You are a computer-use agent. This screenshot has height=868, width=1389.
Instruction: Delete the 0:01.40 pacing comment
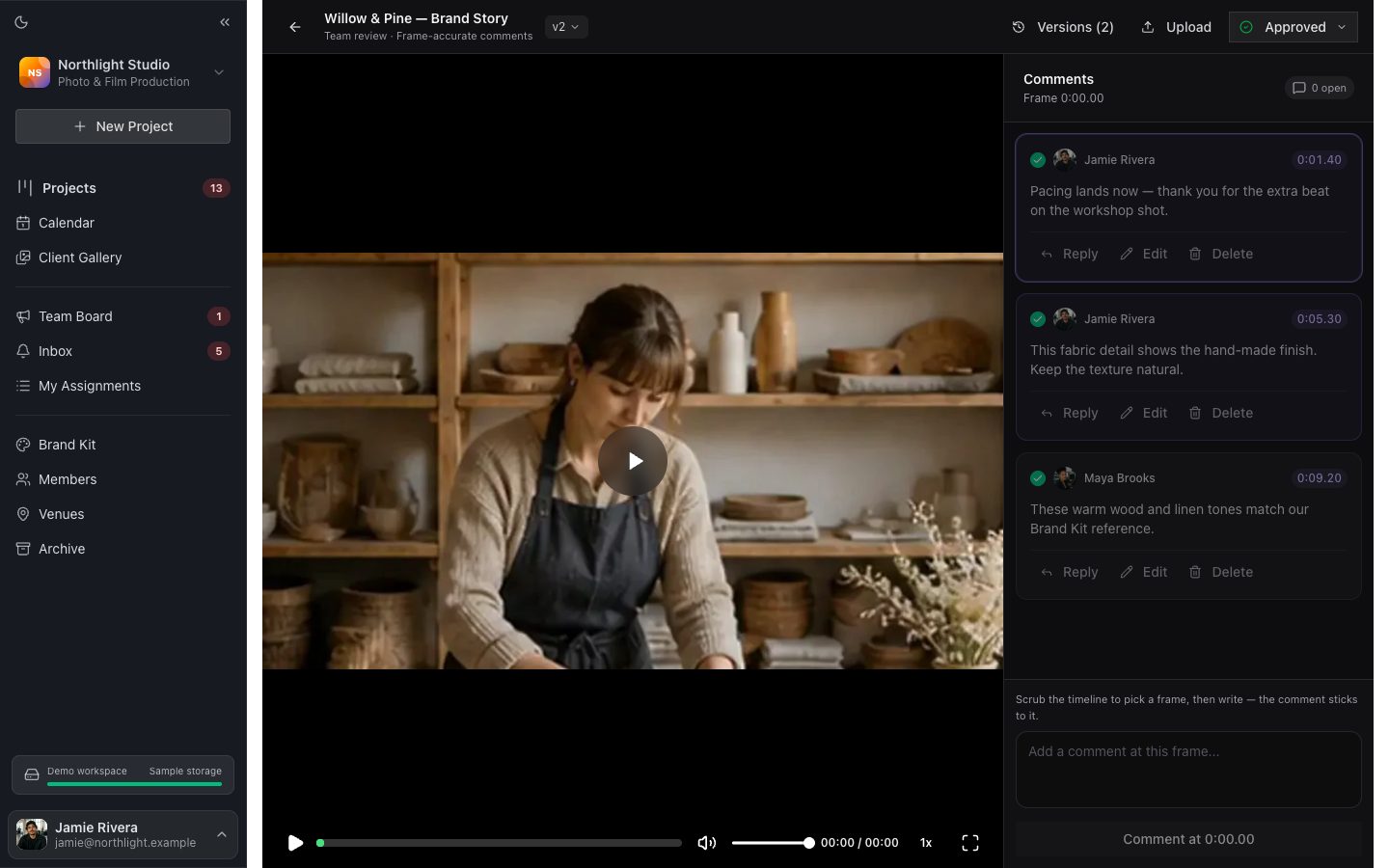1221,254
